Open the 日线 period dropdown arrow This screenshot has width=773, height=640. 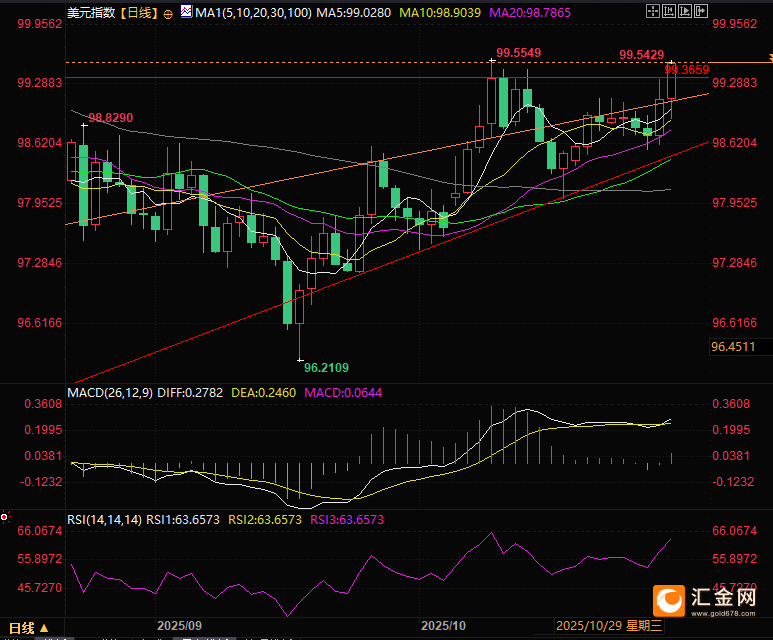point(44,628)
